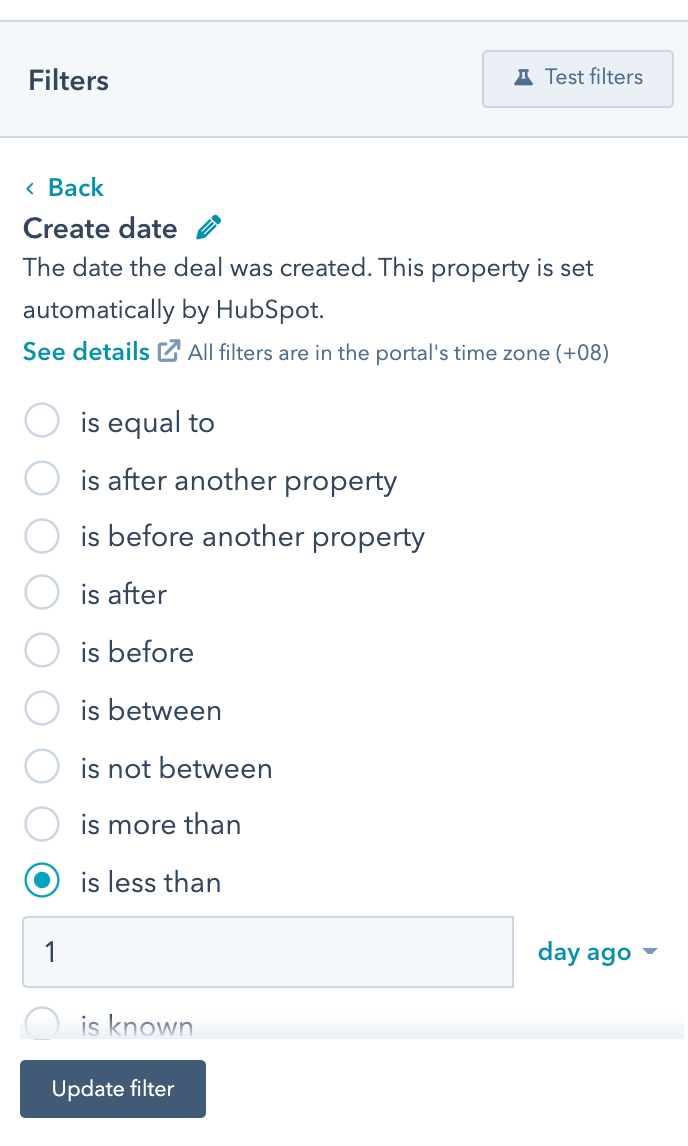Click the Test filters button
Viewport: 688px width, 1146px height.
click(x=577, y=78)
